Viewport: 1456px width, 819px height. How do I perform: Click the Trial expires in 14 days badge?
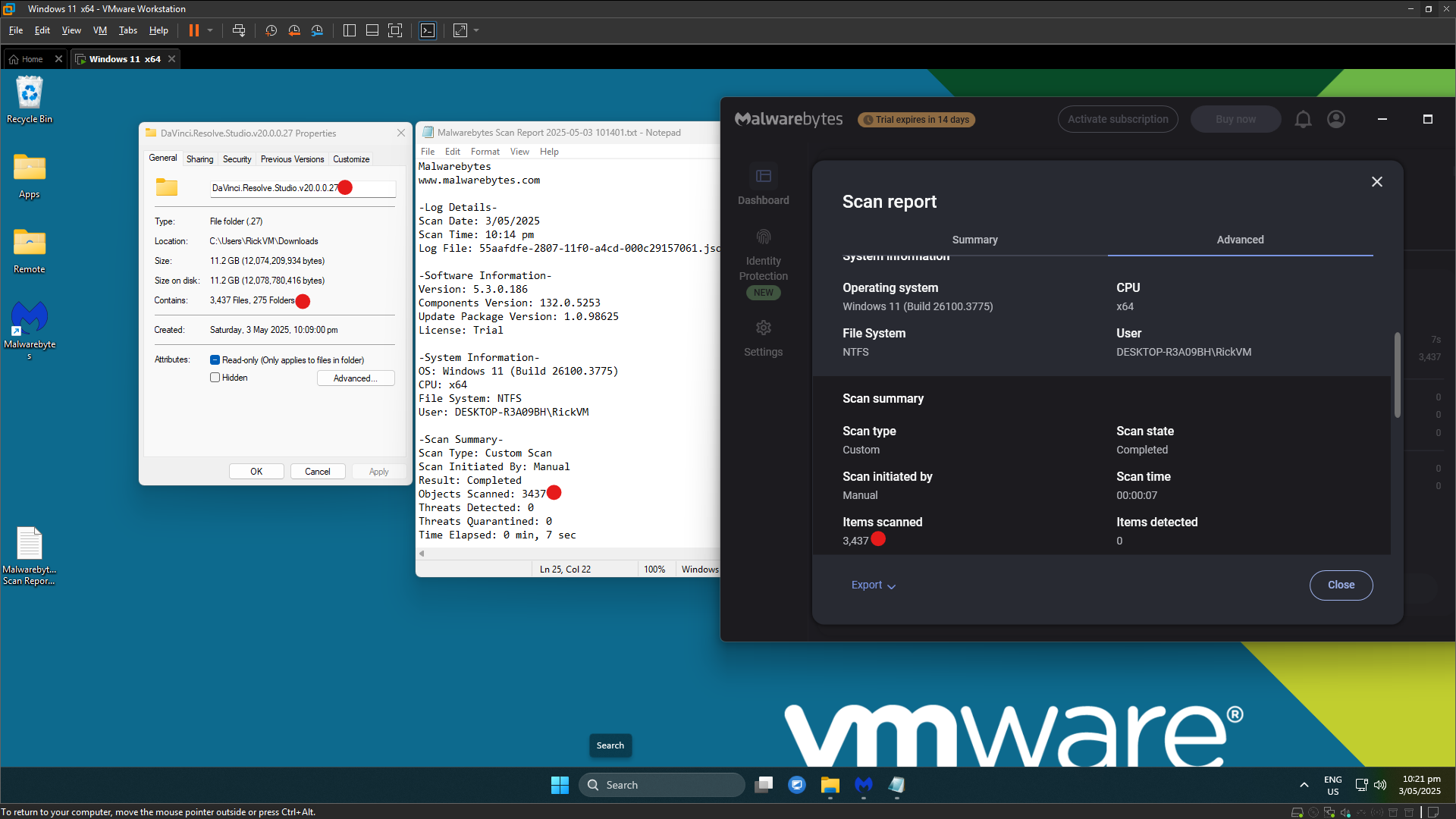point(916,120)
